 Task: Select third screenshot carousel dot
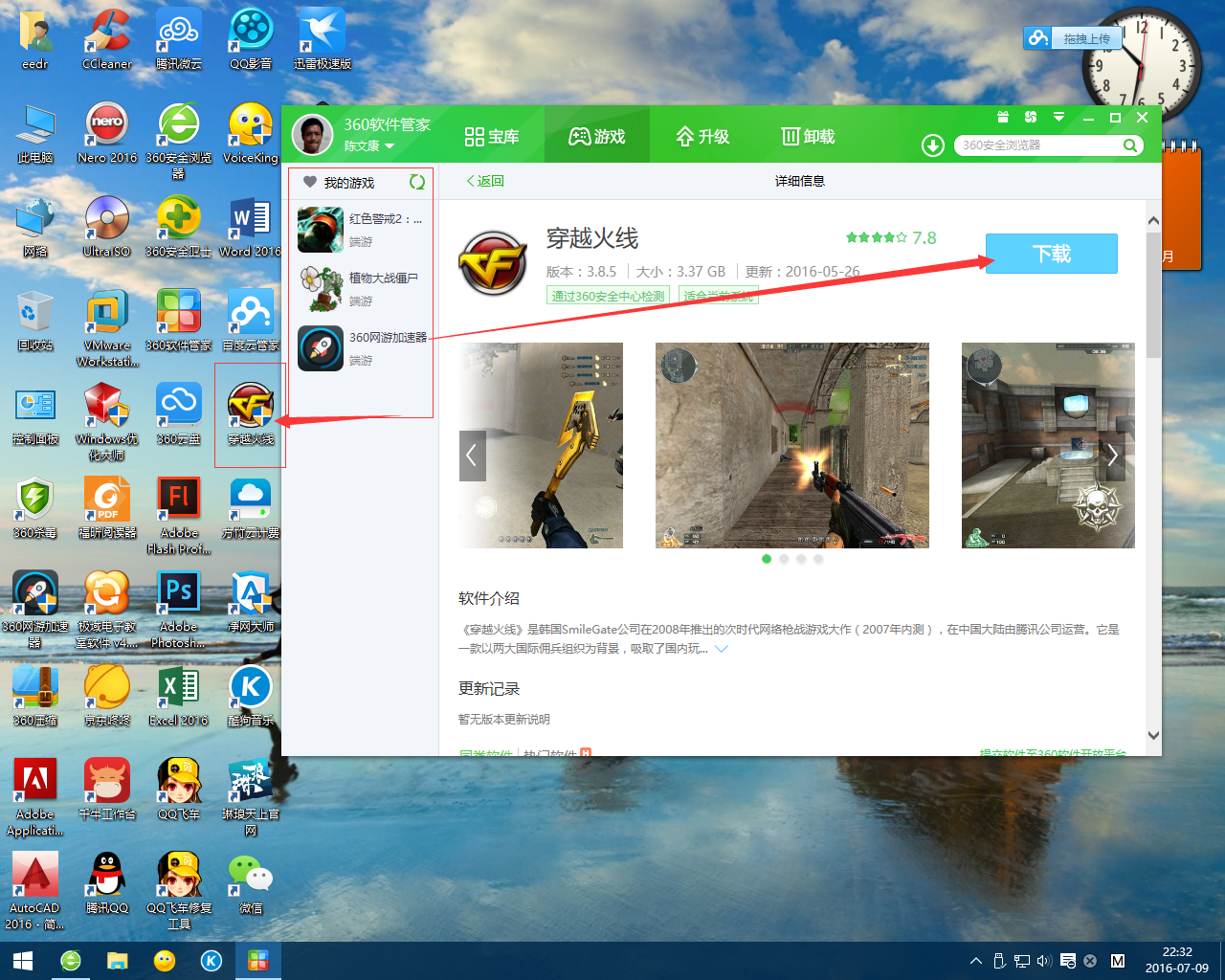pyautogui.click(x=801, y=559)
